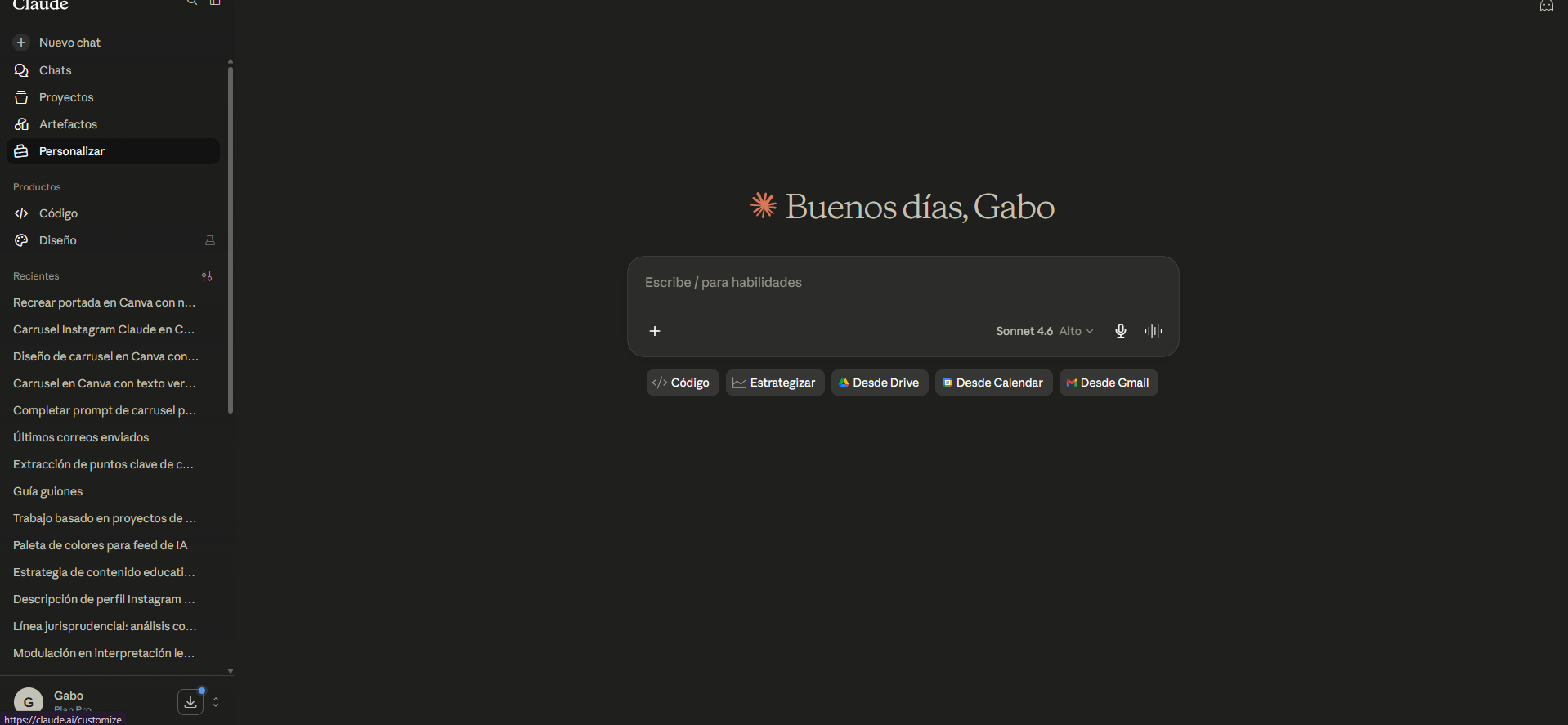This screenshot has width=1568, height=725.
Task: Focus the 'Escribe / para habilidades' prompt field
Action: (x=903, y=283)
